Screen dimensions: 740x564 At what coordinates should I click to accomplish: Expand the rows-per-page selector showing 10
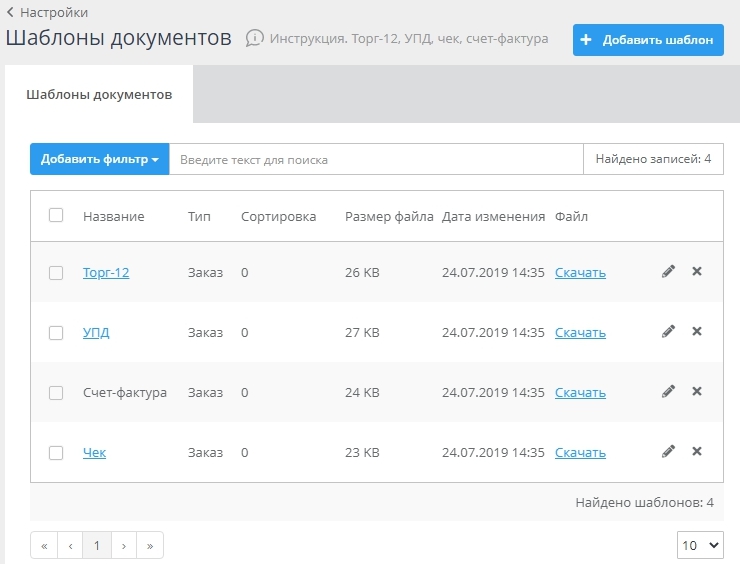pyautogui.click(x=700, y=545)
